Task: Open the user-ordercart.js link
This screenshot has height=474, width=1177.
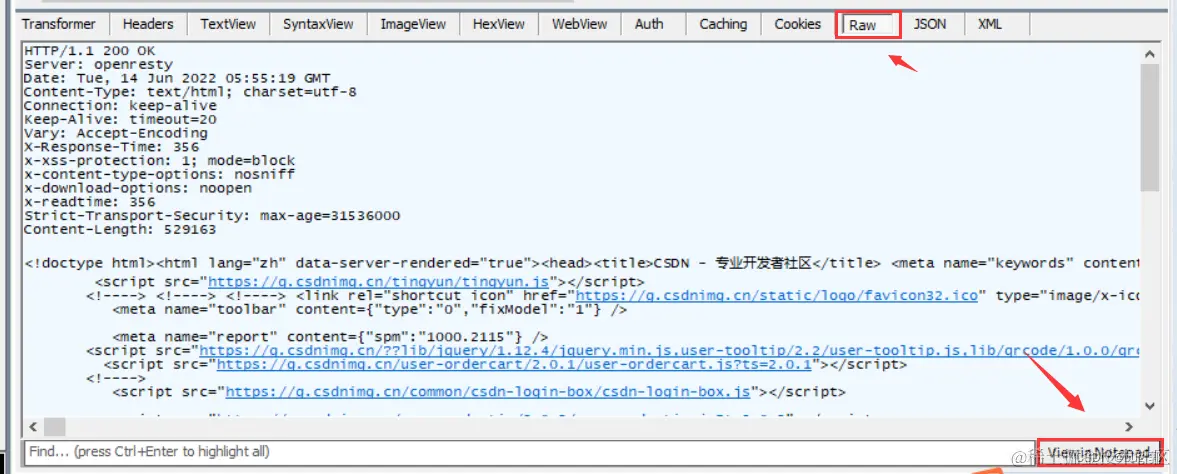Action: 515,364
